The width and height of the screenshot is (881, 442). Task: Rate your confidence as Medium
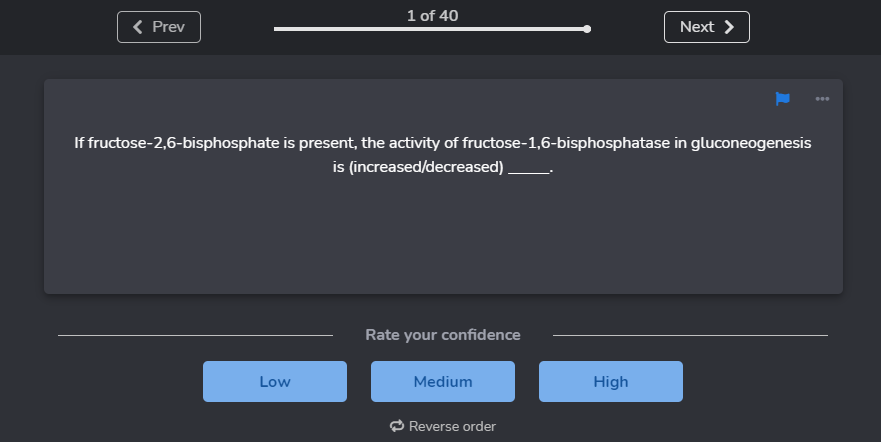click(443, 381)
